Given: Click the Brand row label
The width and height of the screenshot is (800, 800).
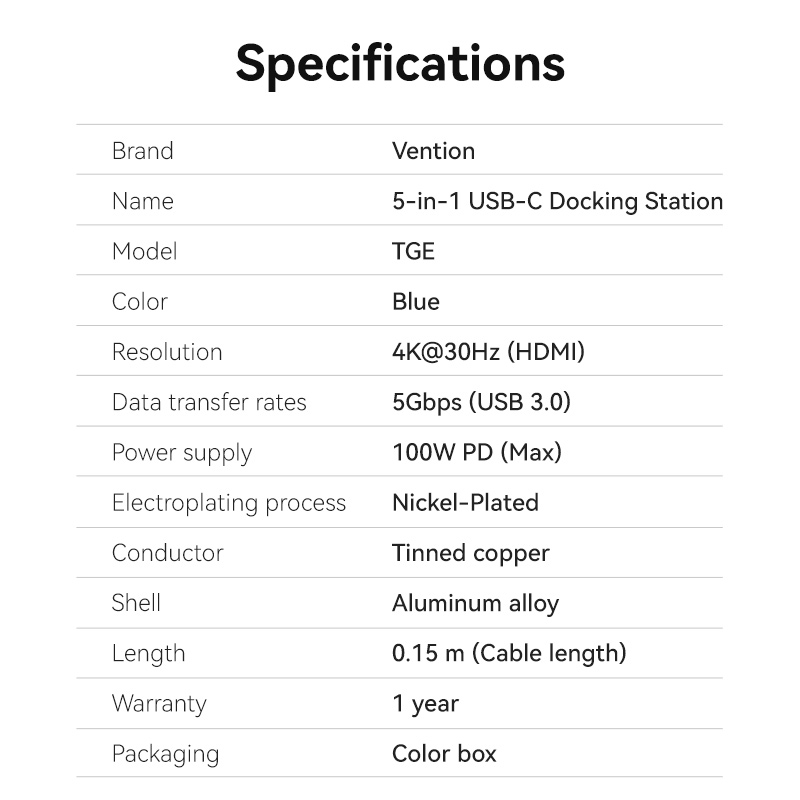Looking at the screenshot, I should (142, 151).
